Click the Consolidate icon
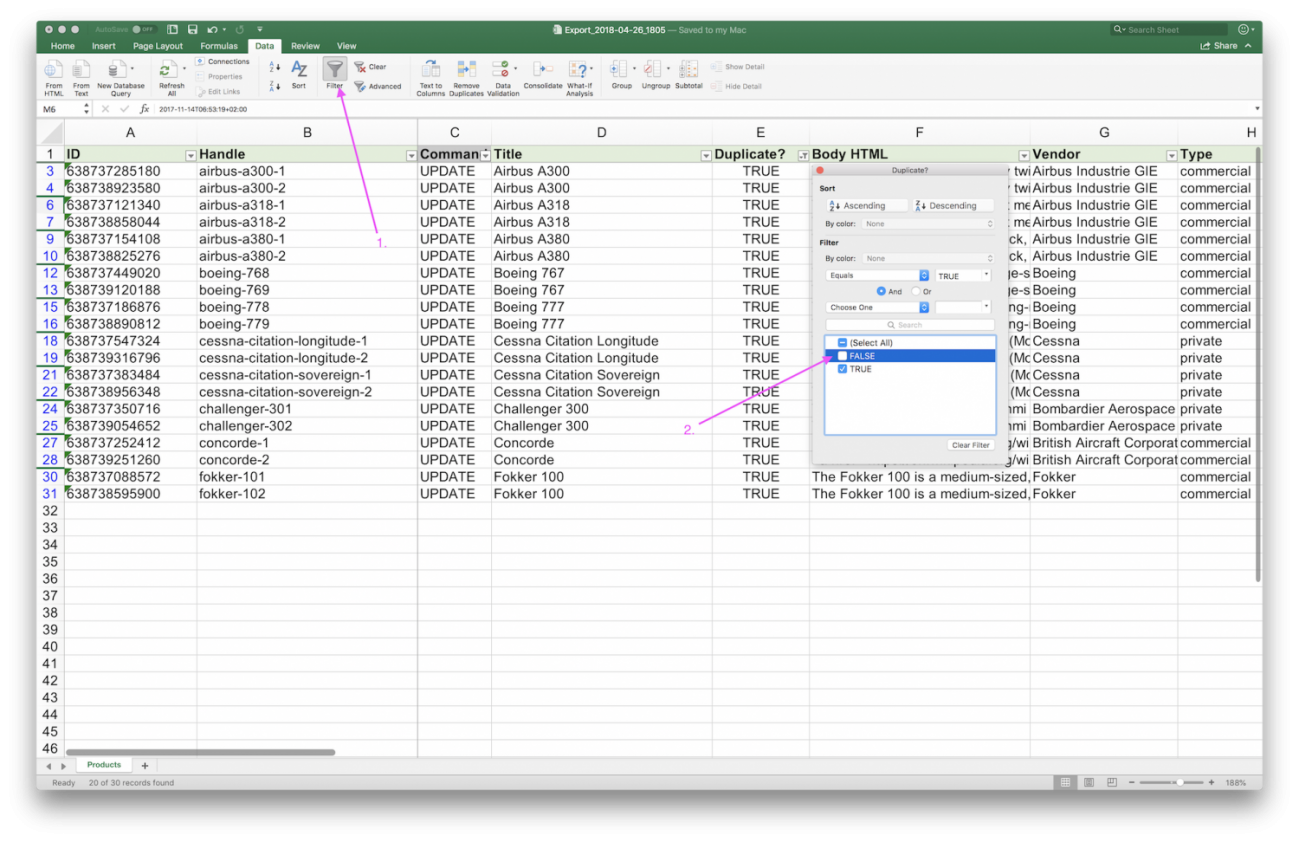The height and width of the screenshot is (842, 1299). (x=542, y=70)
